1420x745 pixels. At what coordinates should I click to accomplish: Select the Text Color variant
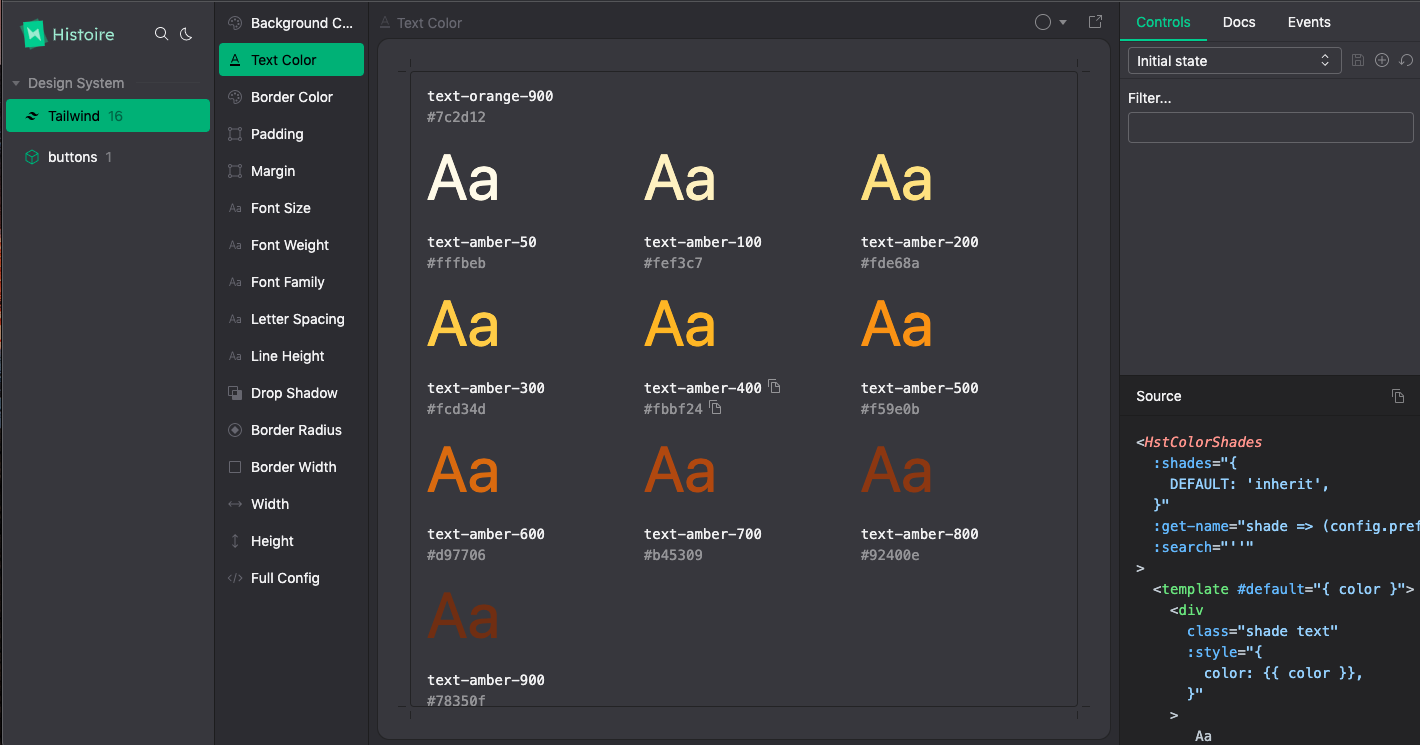(291, 60)
